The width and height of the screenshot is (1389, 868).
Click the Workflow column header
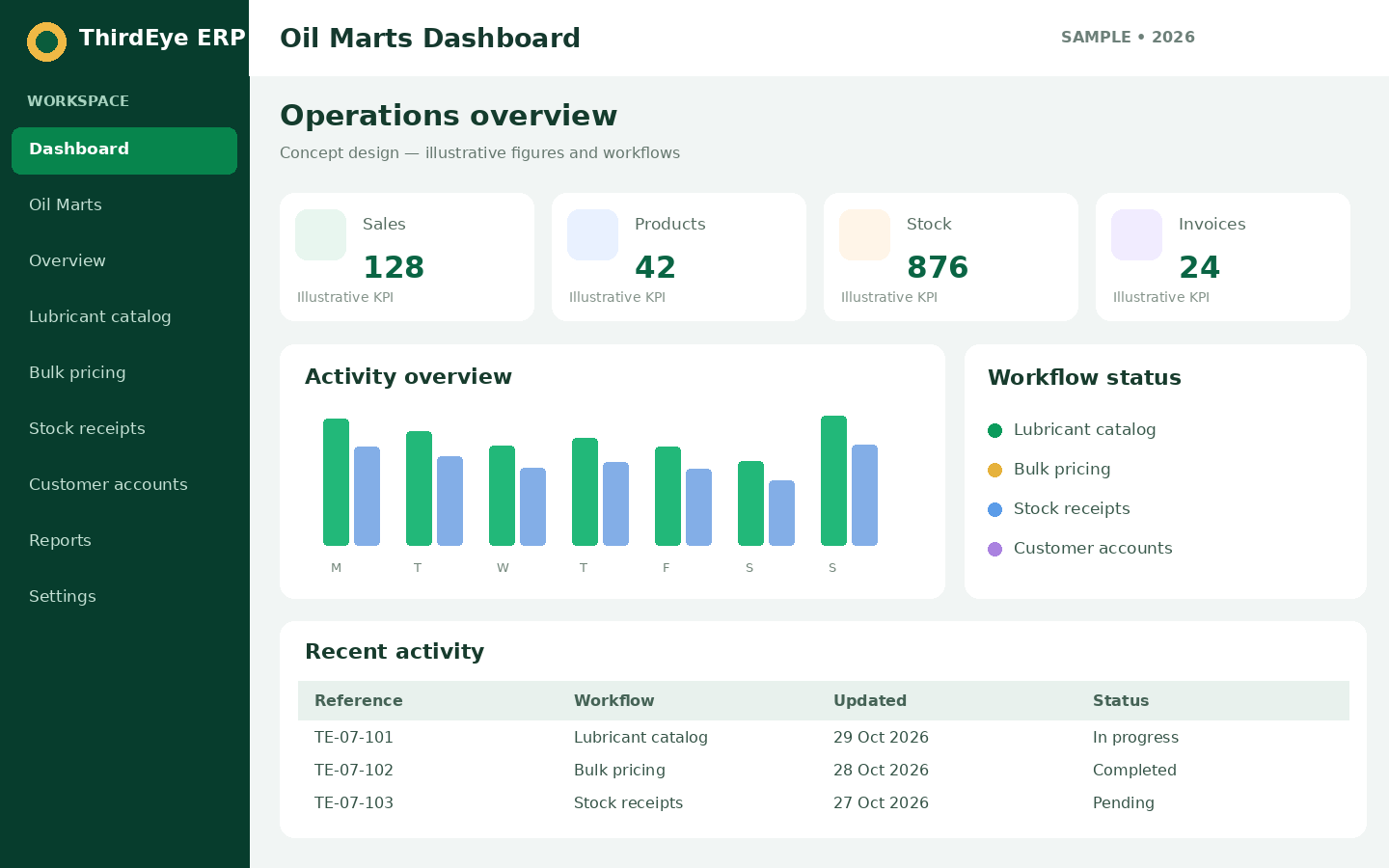coord(614,700)
